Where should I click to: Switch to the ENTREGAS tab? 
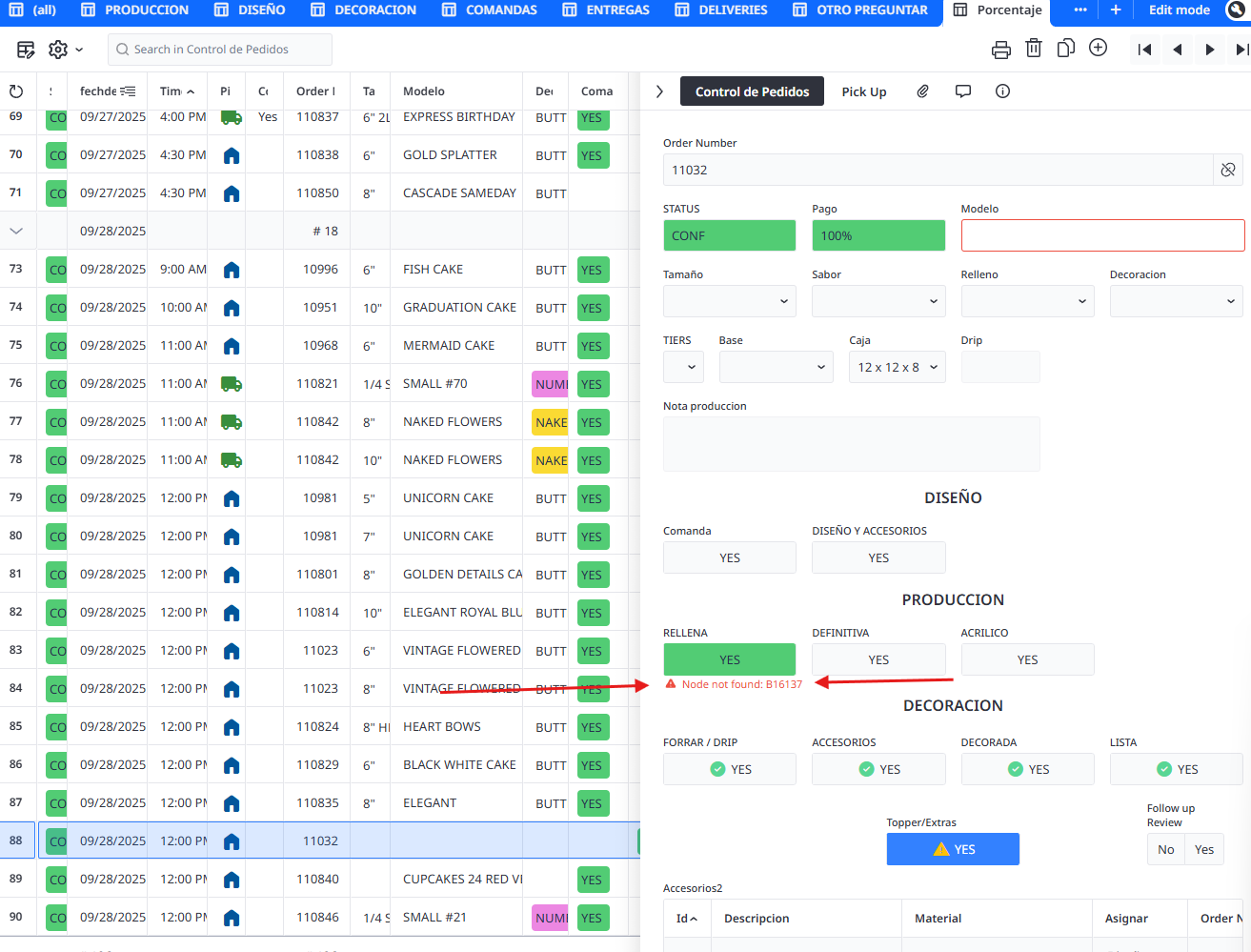tap(606, 10)
